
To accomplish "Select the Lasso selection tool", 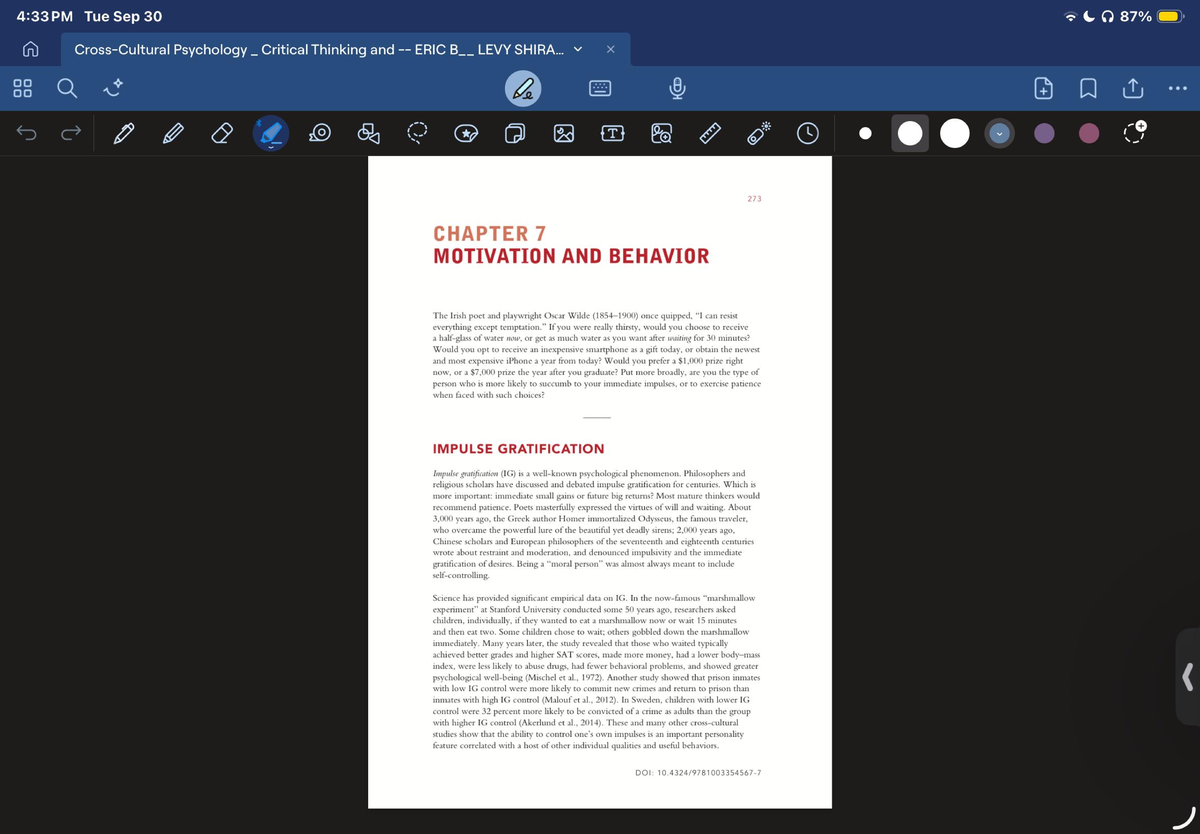I will tap(419, 133).
